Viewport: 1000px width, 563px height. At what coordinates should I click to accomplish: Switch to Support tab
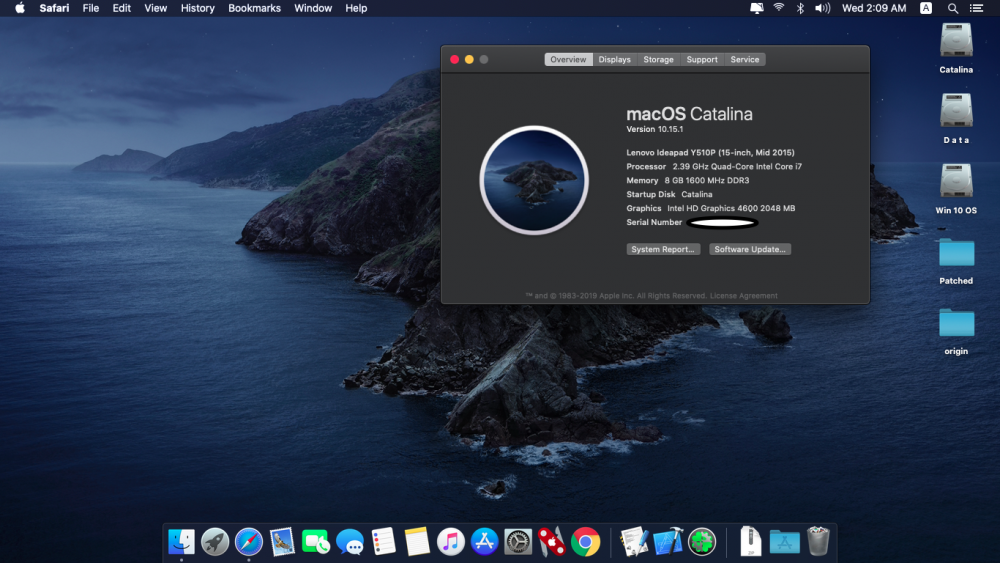click(702, 59)
